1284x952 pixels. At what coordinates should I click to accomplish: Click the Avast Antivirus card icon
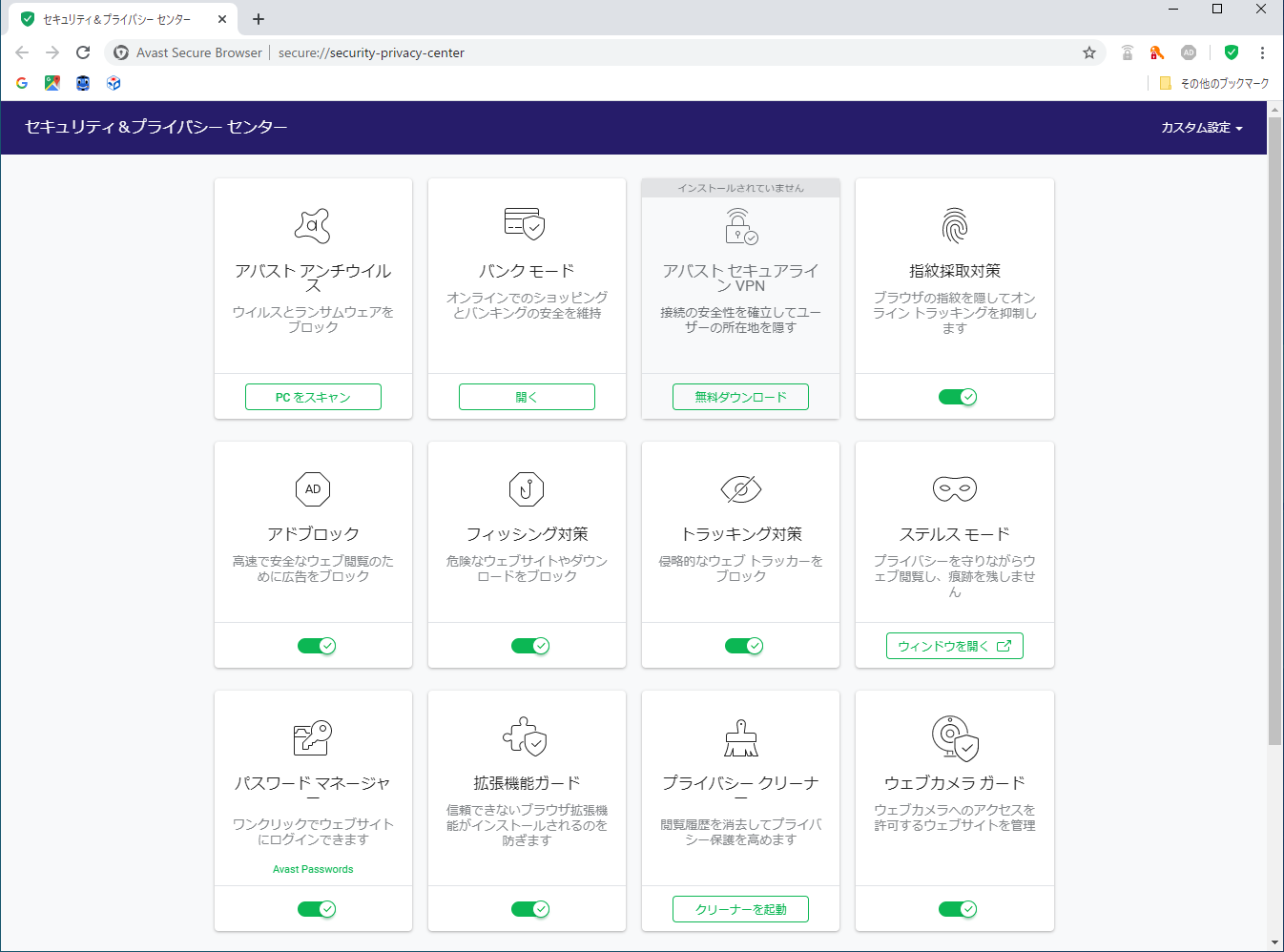(x=313, y=226)
